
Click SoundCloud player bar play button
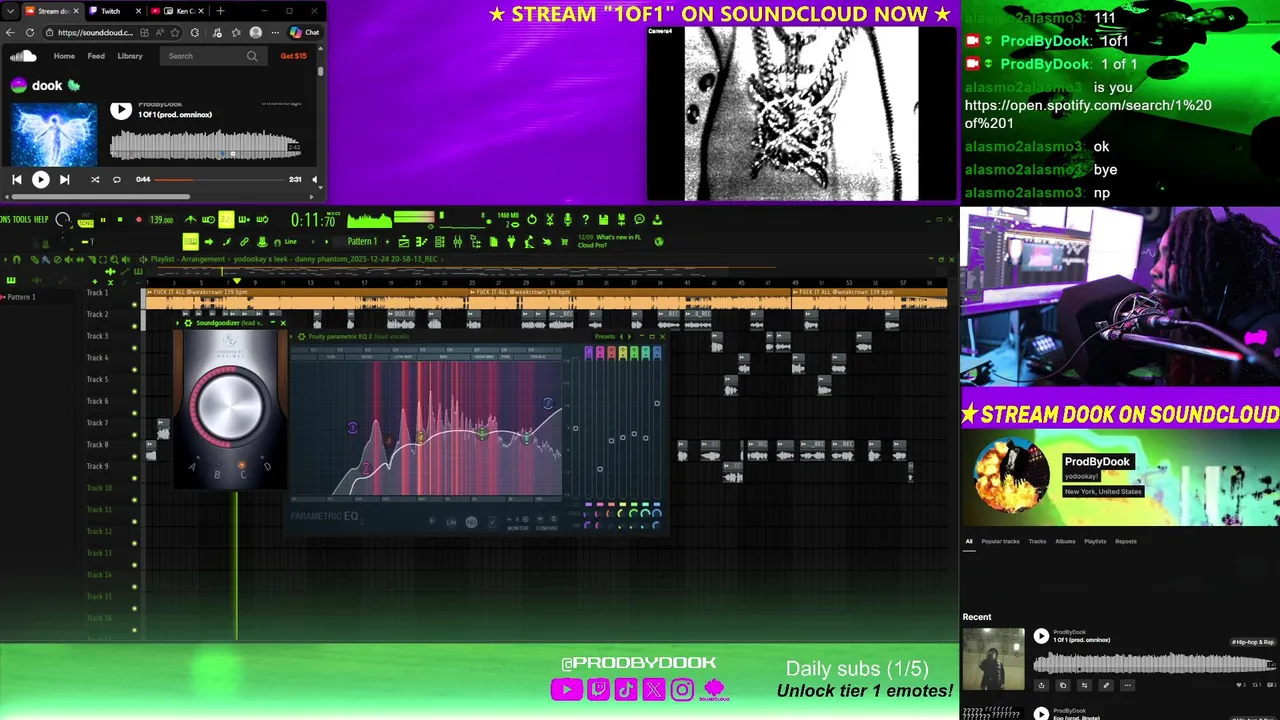coord(40,180)
